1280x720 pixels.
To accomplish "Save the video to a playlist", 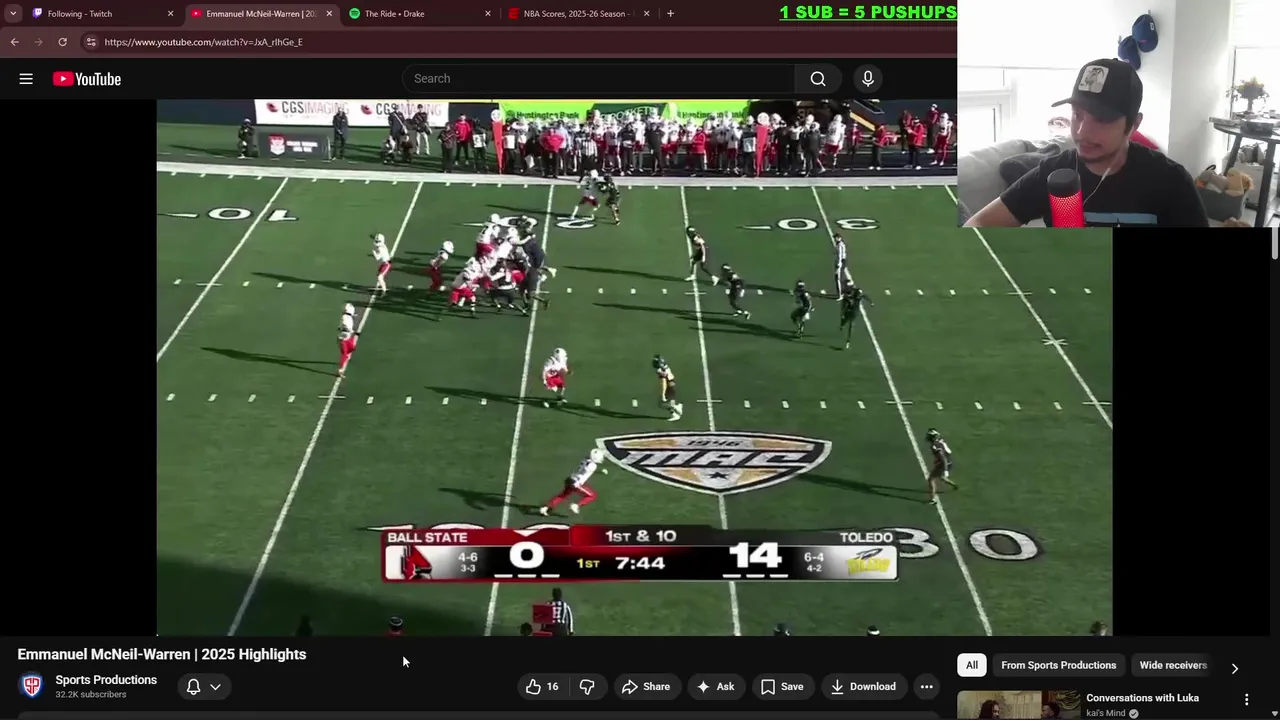I will 782,686.
